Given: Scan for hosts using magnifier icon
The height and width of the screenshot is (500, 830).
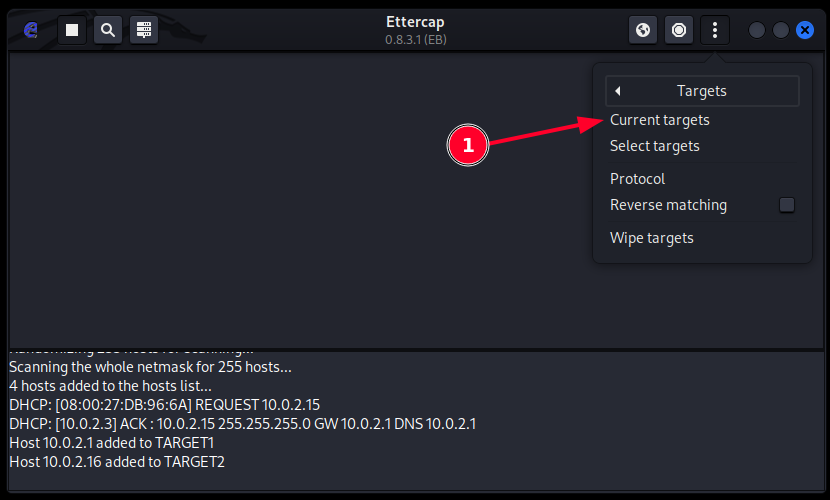Looking at the screenshot, I should pyautogui.click(x=108, y=30).
